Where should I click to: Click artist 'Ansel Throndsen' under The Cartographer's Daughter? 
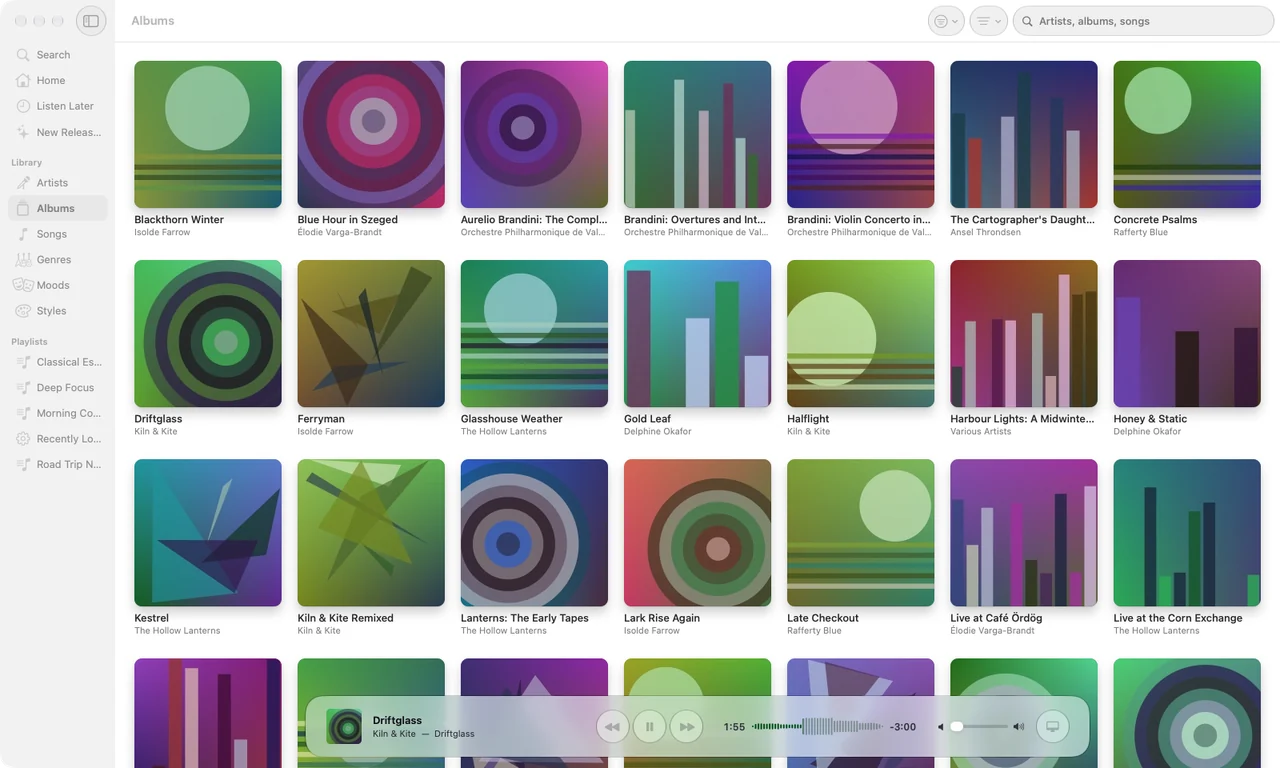985,233
